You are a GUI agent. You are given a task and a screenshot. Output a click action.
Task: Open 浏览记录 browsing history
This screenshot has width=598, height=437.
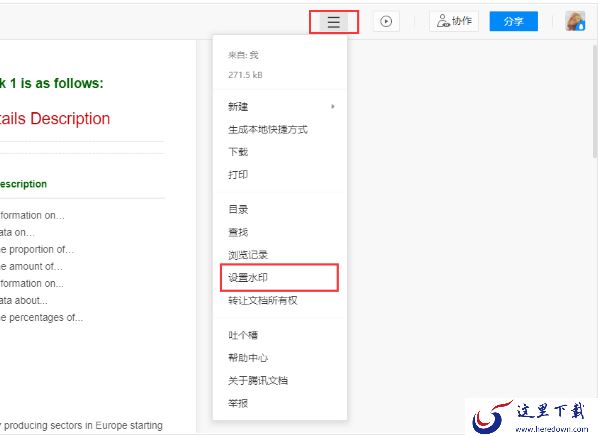248,255
